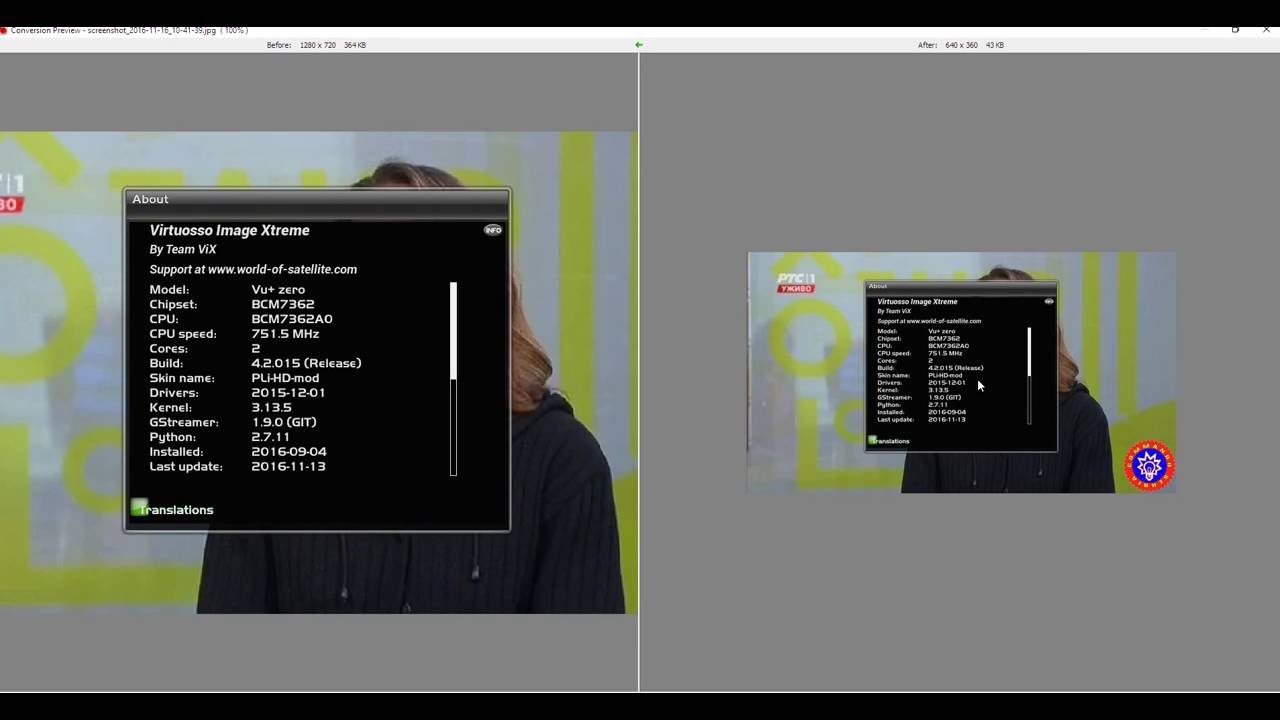Click the Drivers date '2015-12-01' in Before preview
The height and width of the screenshot is (720, 1280).
click(x=288, y=393)
